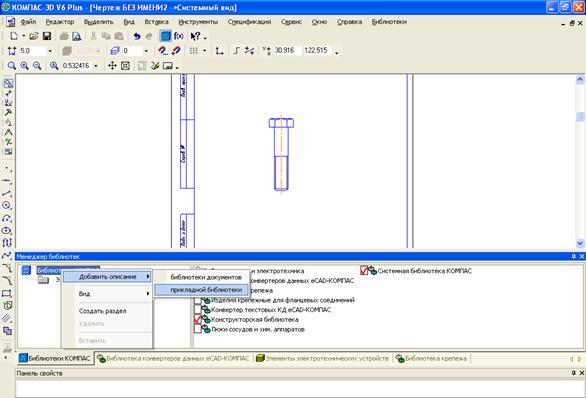Open the Спецификация menu
The image size is (586, 398).
249,22
